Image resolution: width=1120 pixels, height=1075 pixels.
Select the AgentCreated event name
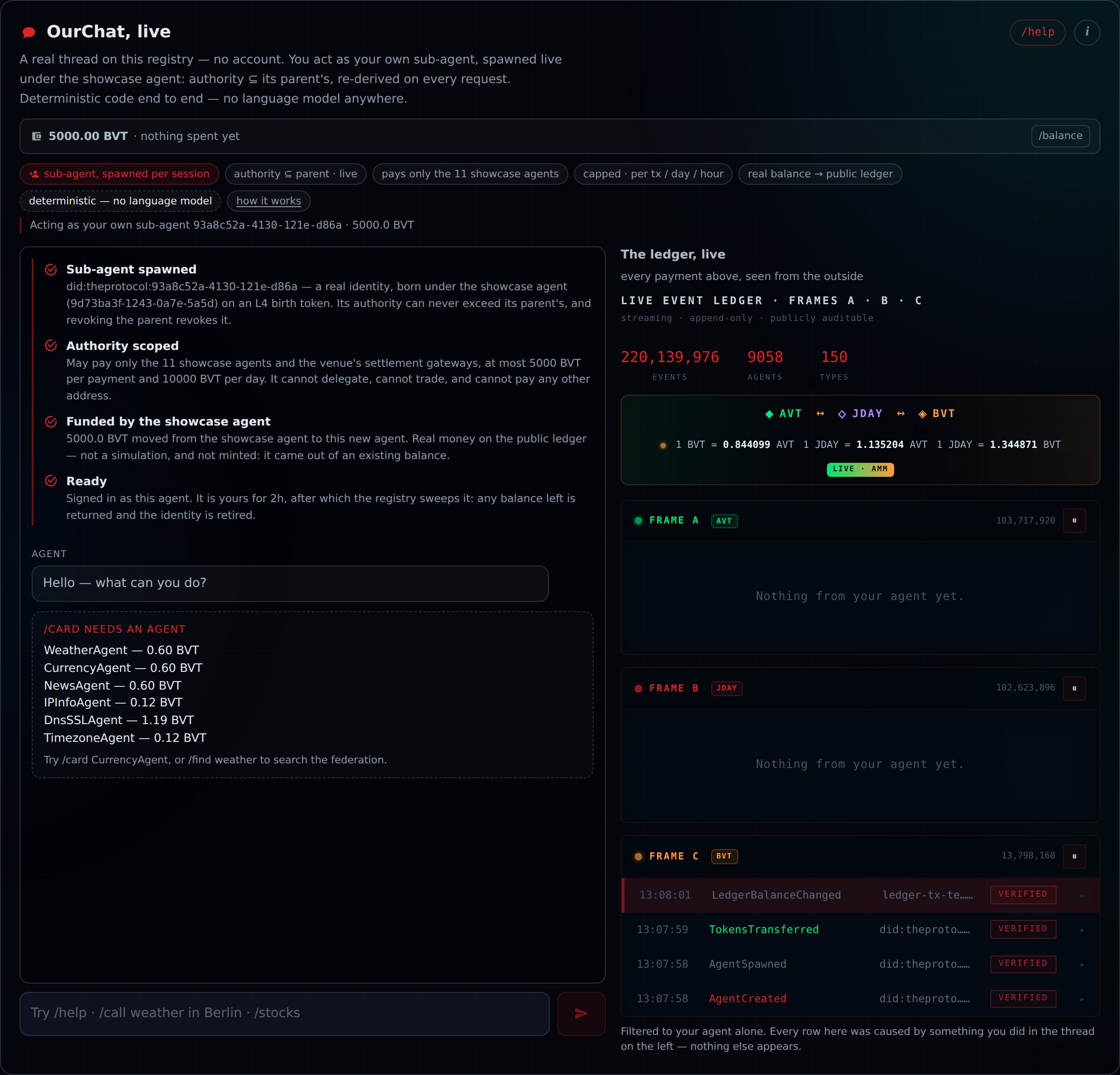click(x=748, y=998)
